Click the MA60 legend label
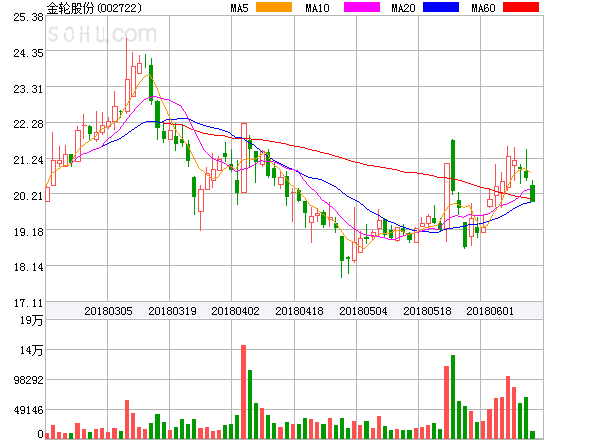The height and width of the screenshot is (440, 600). (483, 8)
